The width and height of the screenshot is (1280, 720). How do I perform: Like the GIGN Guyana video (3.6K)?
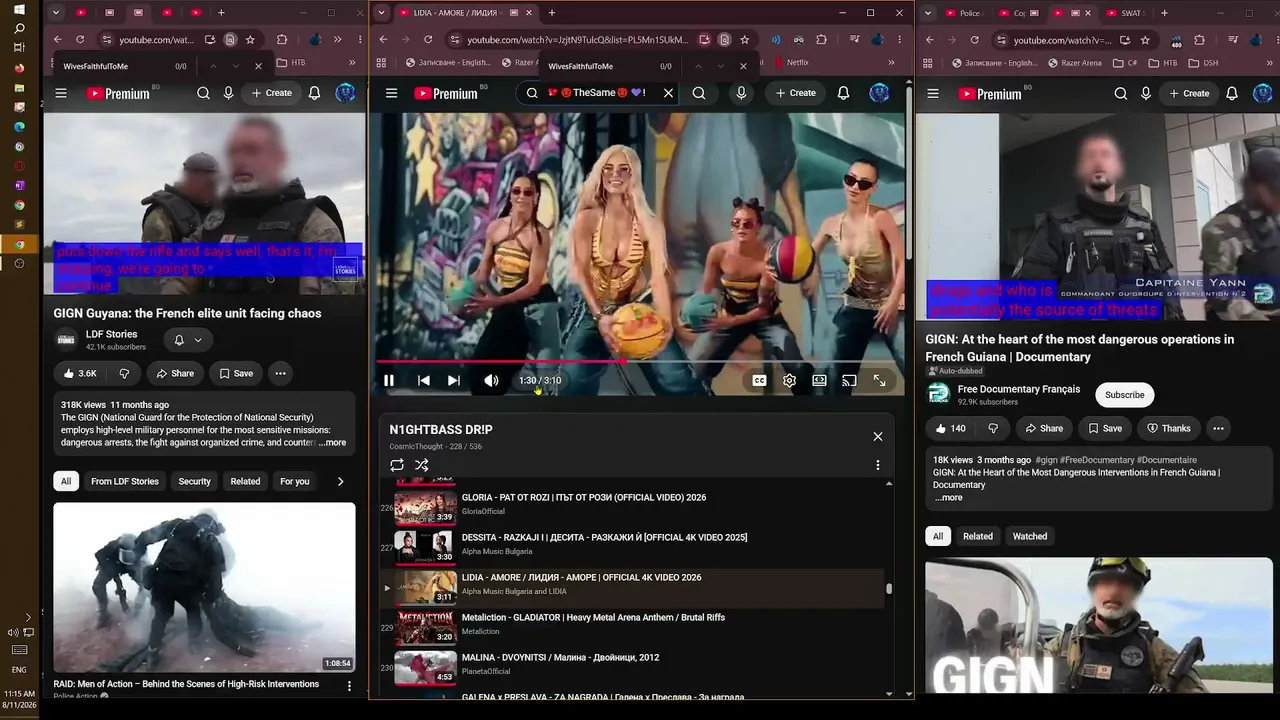pos(80,373)
